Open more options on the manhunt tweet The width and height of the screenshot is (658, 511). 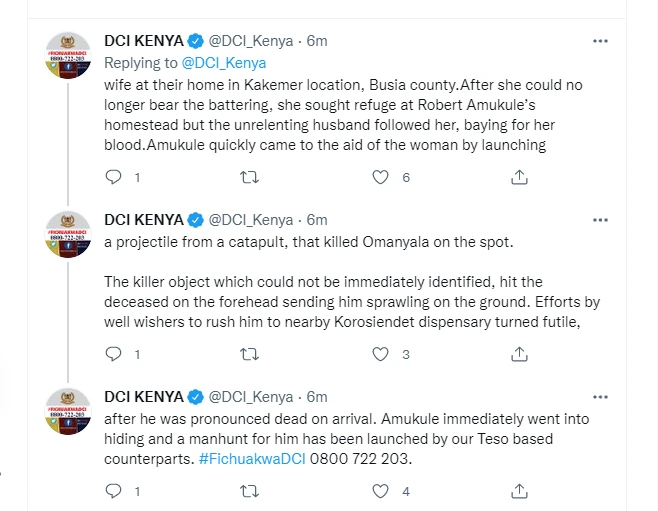coord(600,395)
